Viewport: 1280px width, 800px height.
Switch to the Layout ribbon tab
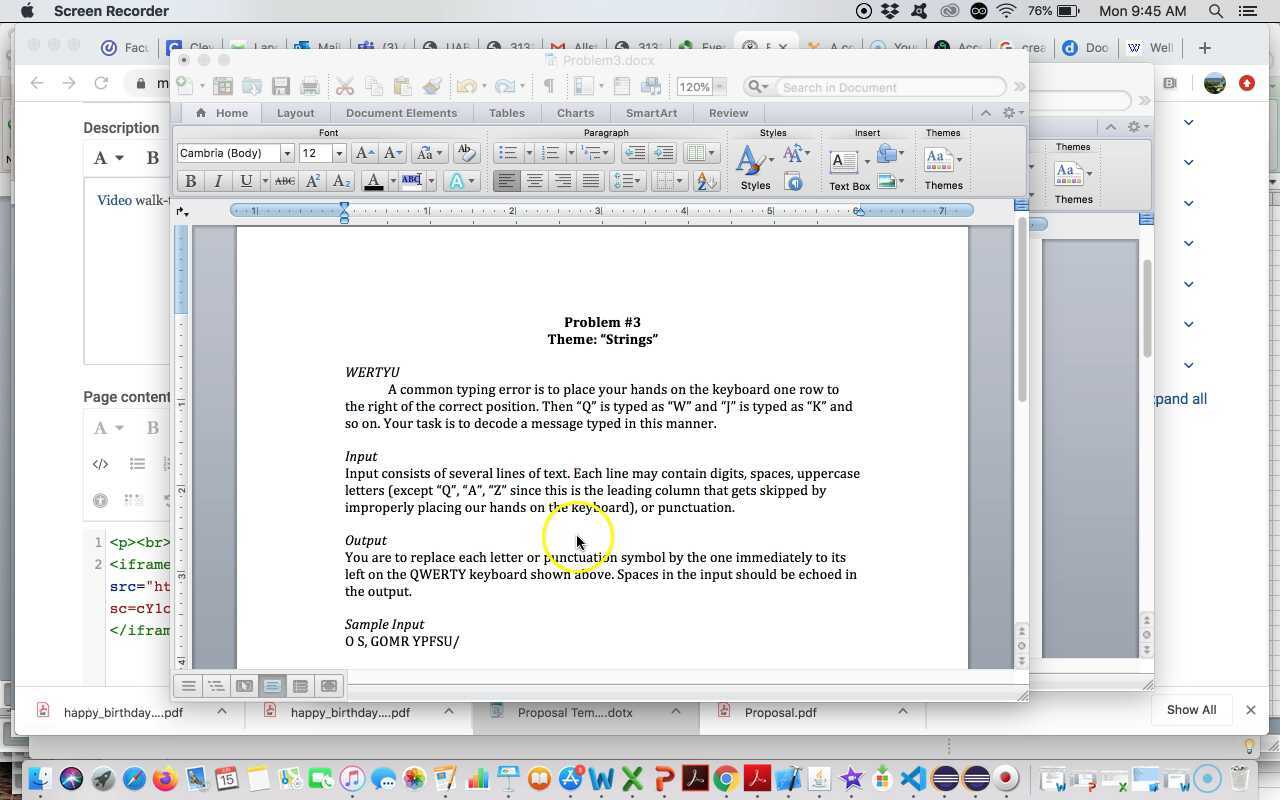(x=295, y=113)
